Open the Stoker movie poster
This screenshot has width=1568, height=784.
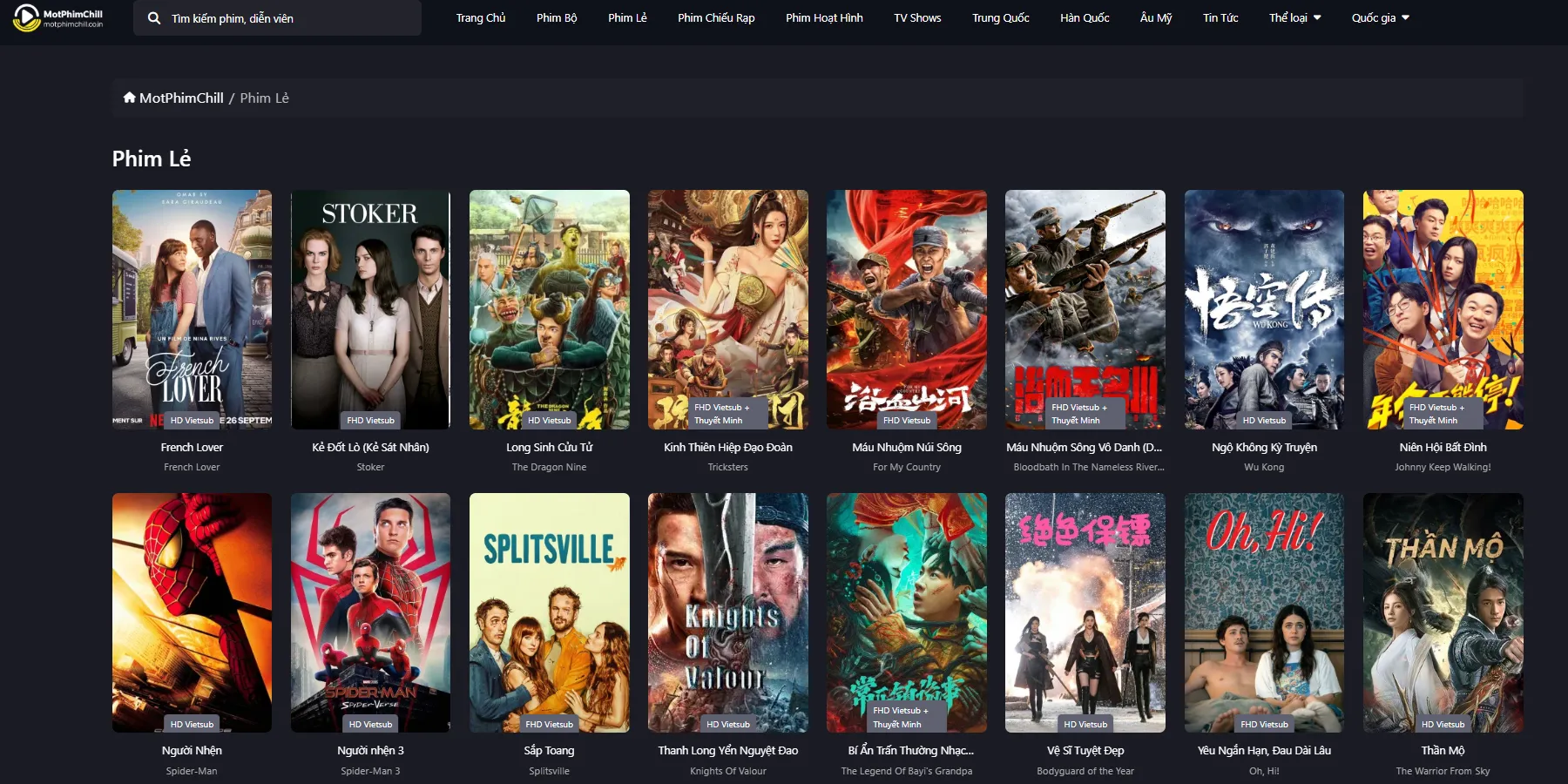[x=370, y=309]
